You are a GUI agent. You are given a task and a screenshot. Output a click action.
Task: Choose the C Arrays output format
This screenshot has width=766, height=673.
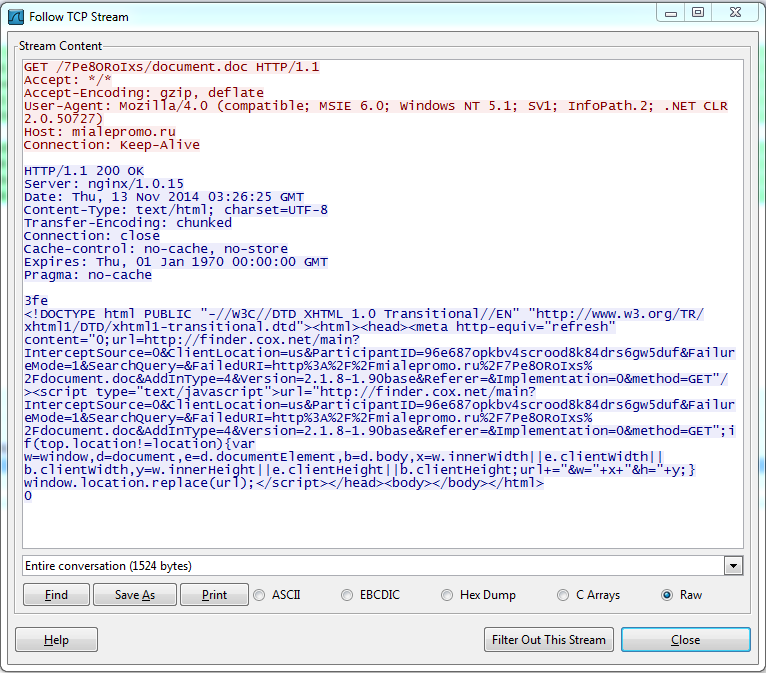[589, 595]
